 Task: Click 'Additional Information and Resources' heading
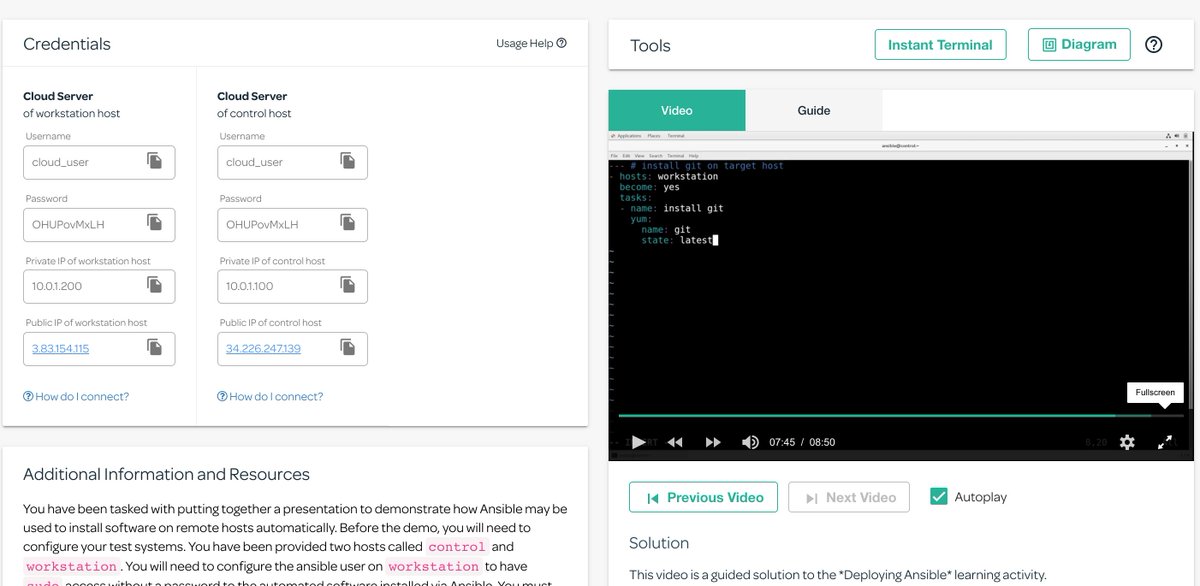(166, 474)
